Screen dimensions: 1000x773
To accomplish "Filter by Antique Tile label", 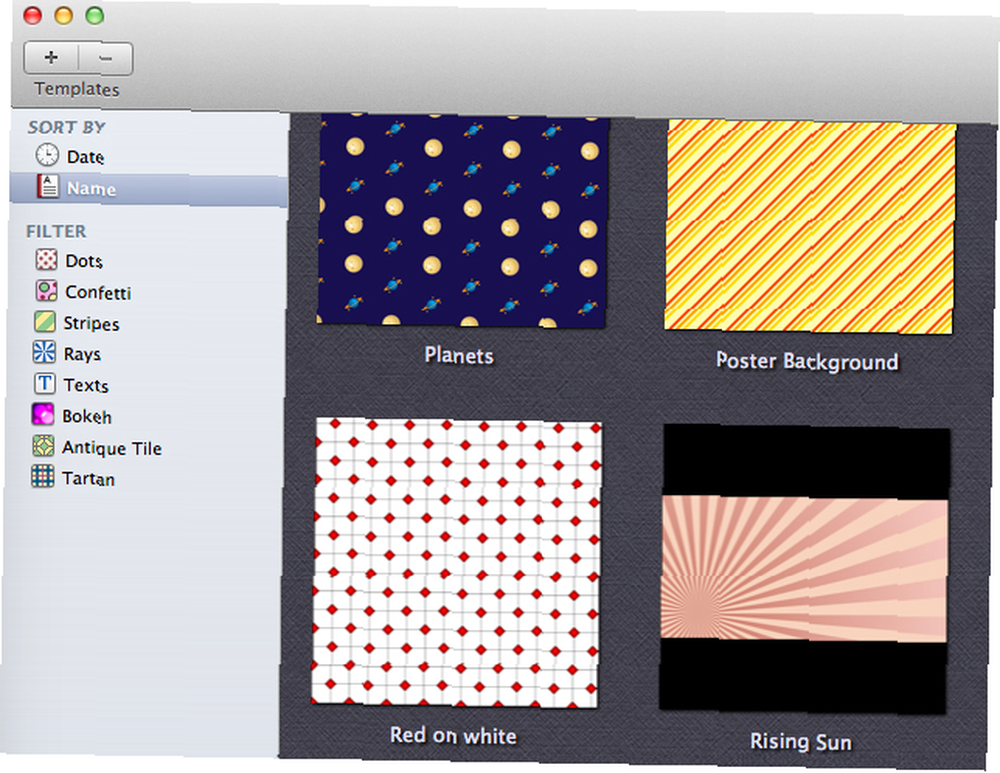I will click(x=112, y=448).
